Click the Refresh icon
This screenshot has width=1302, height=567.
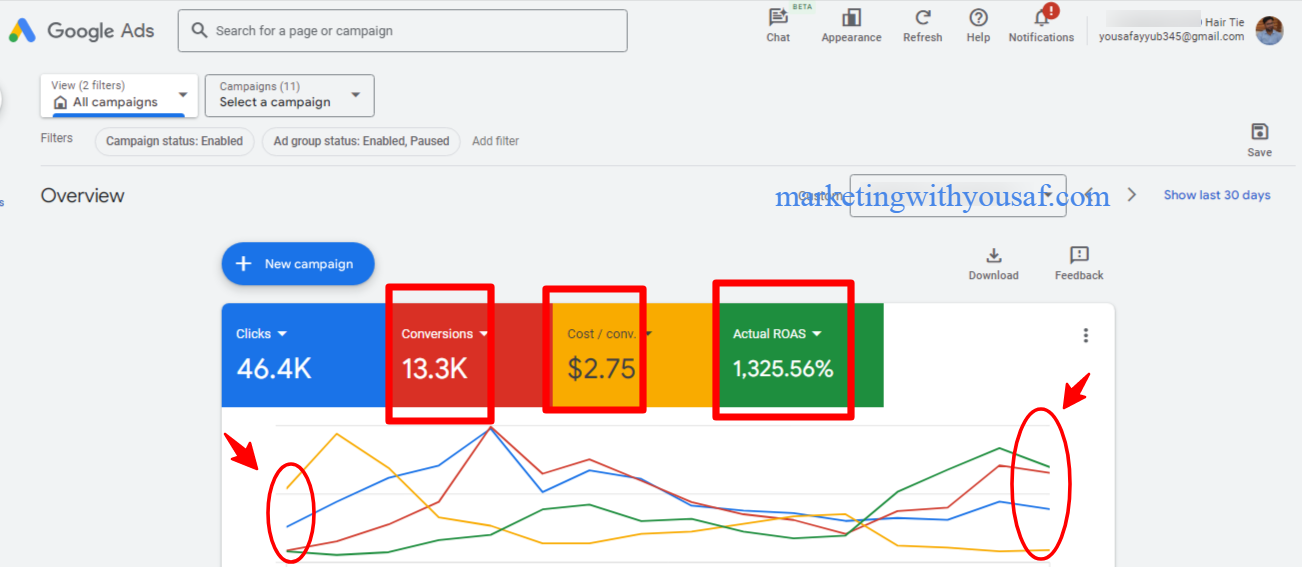tap(922, 18)
